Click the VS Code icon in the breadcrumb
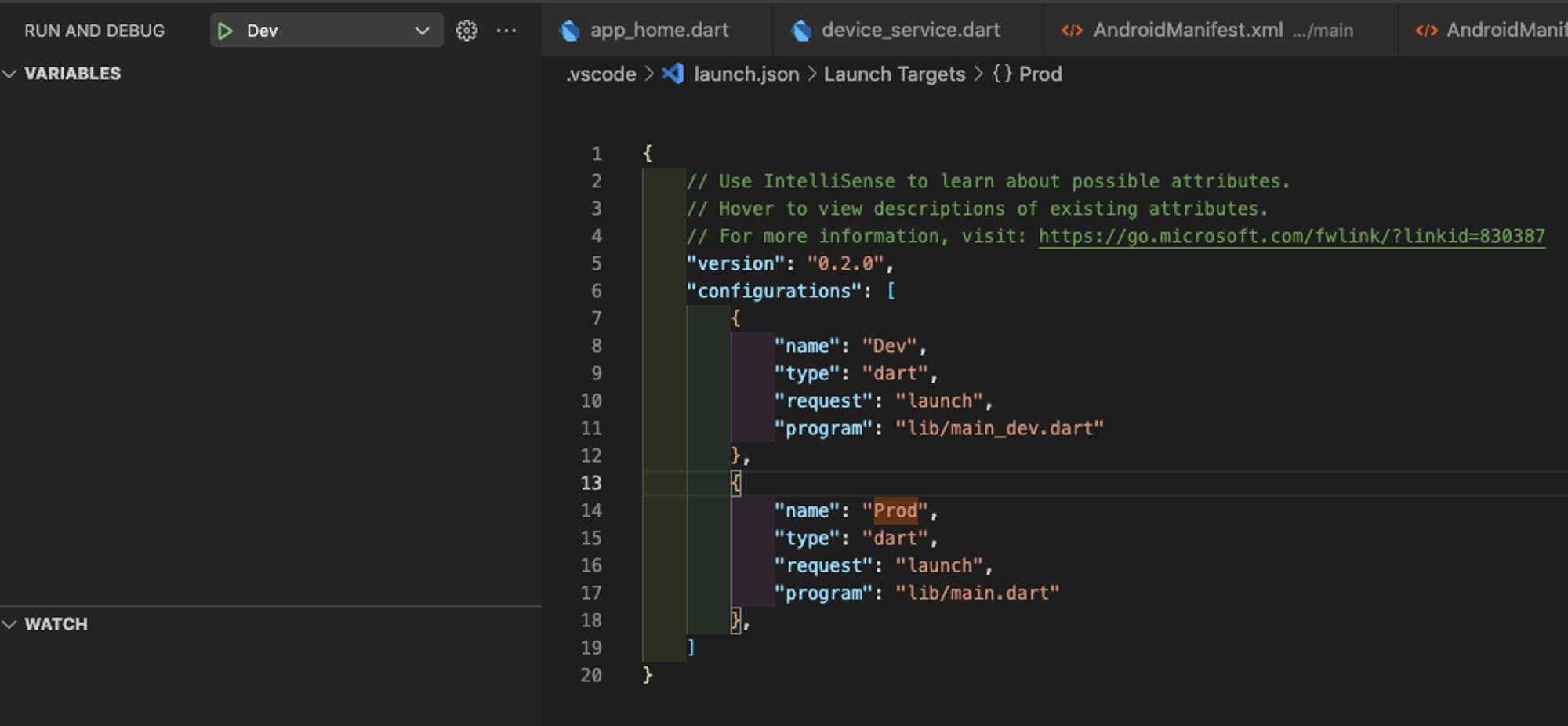Screen dimensions: 1568x726 [673, 74]
